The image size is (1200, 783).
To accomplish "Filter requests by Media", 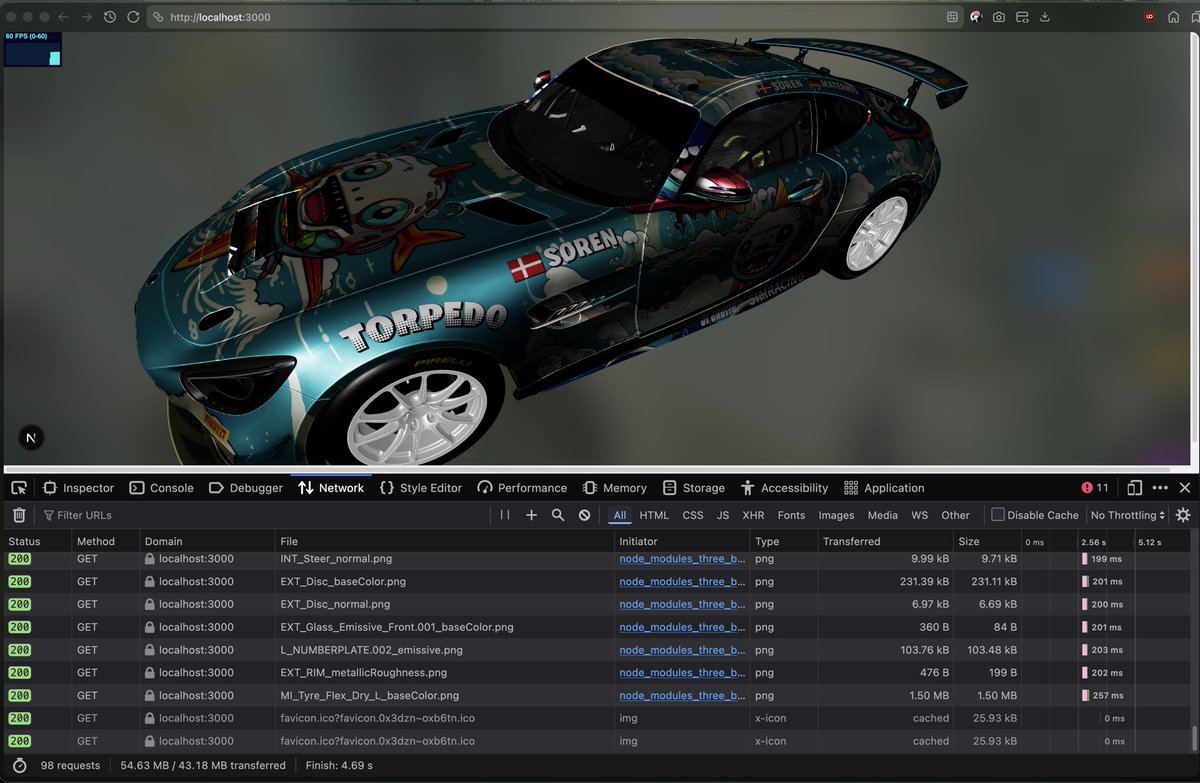I will click(x=882, y=515).
